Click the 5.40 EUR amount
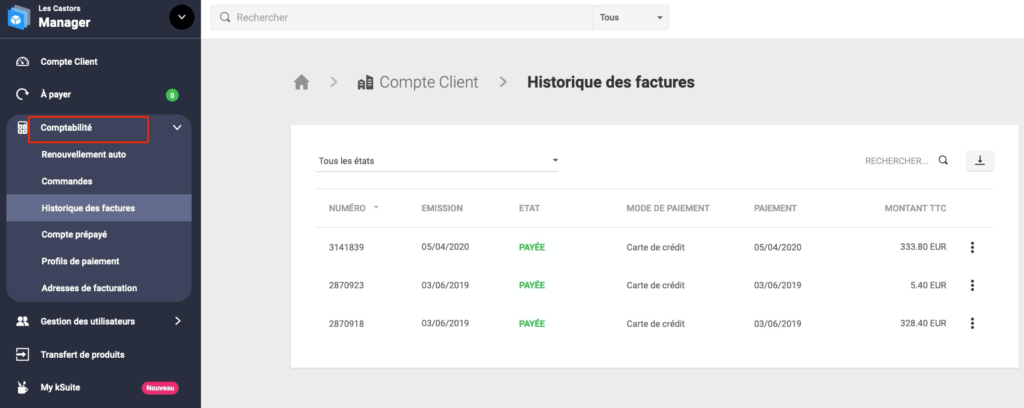 coord(928,285)
